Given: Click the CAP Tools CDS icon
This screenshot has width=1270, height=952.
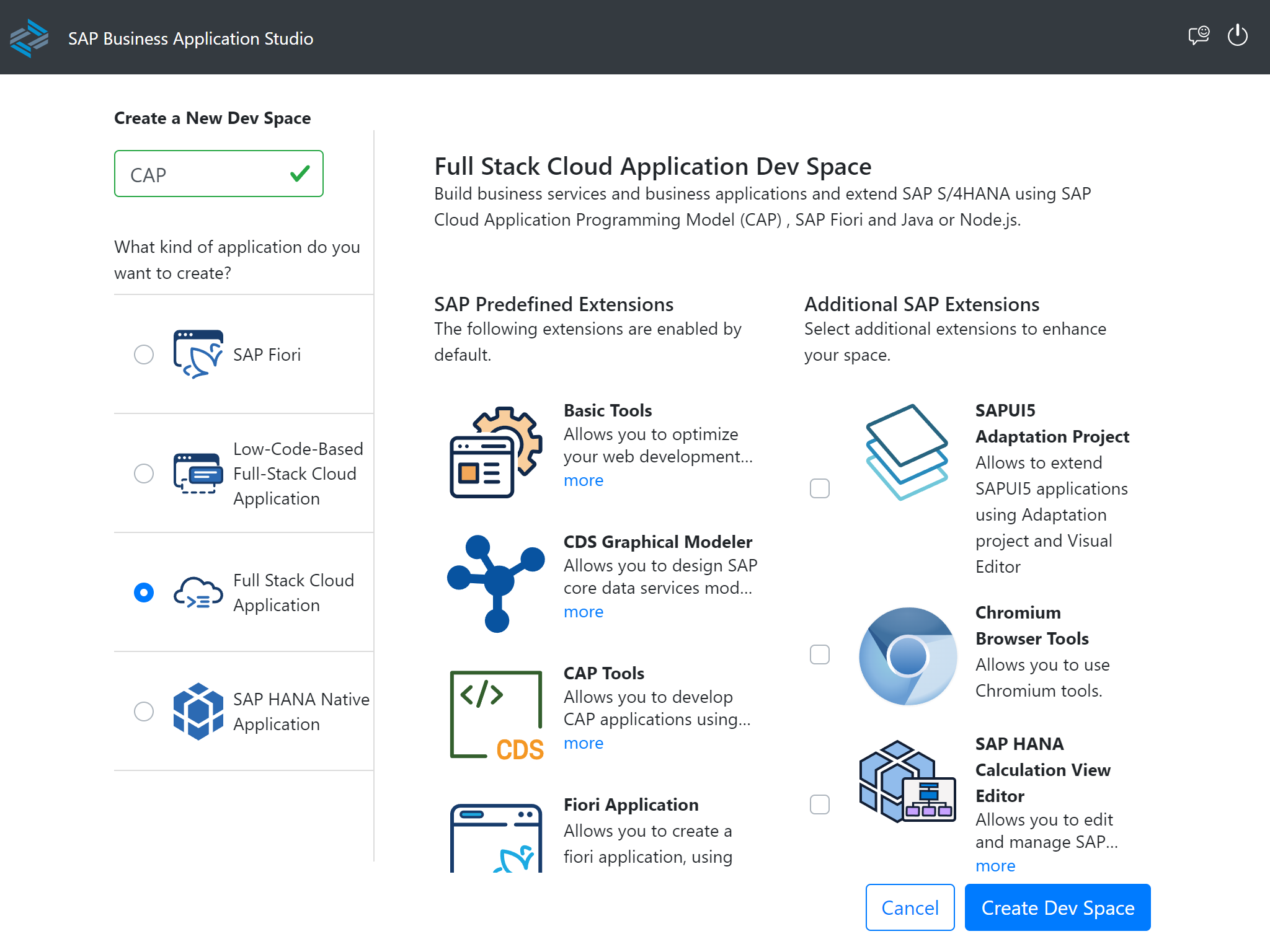Looking at the screenshot, I should [x=496, y=715].
